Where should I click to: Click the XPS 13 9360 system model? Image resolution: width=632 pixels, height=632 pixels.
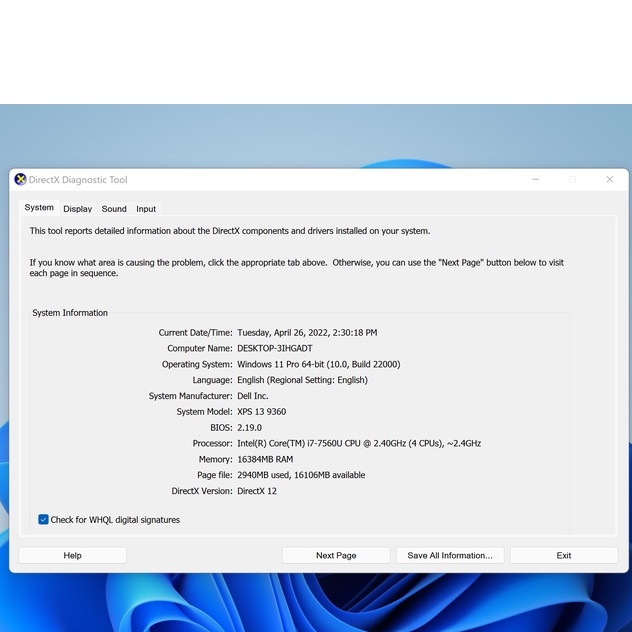coord(264,412)
